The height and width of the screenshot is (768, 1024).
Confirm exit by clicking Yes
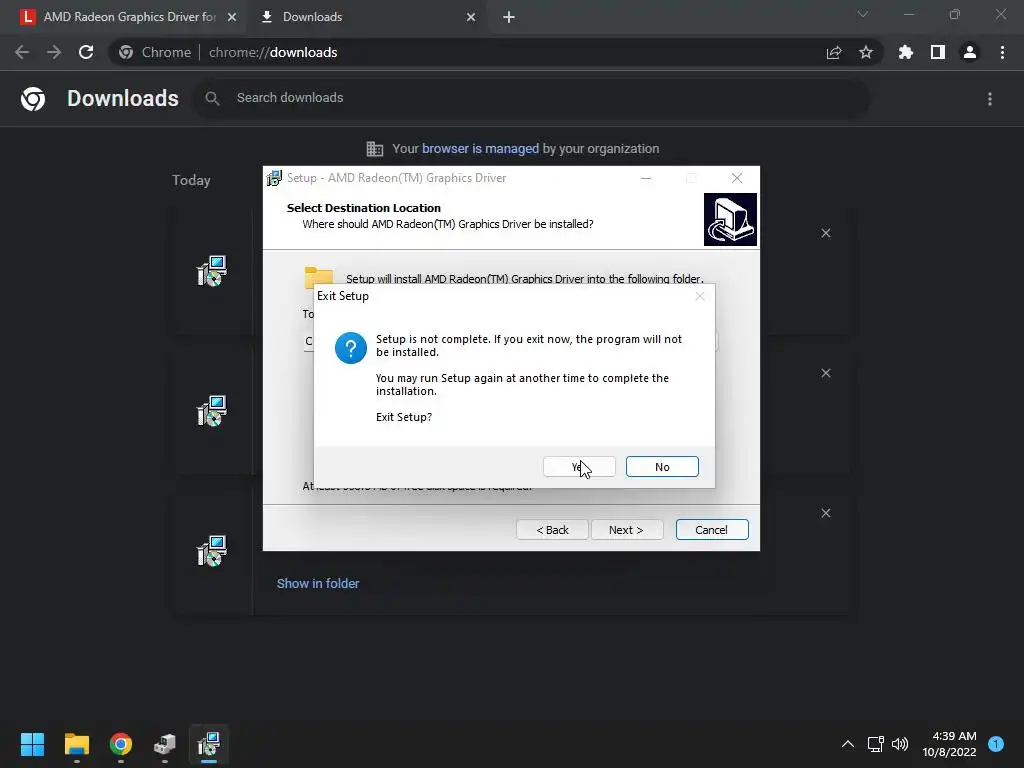click(x=579, y=467)
